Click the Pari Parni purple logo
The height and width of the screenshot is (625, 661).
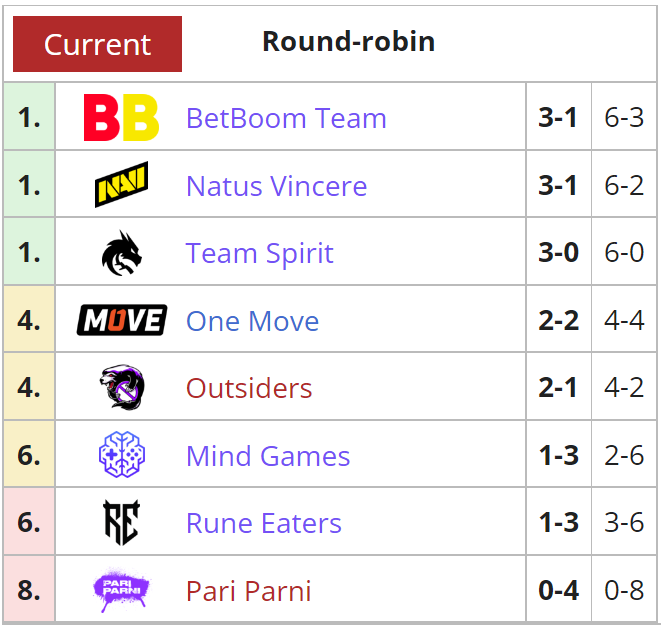[x=121, y=590]
